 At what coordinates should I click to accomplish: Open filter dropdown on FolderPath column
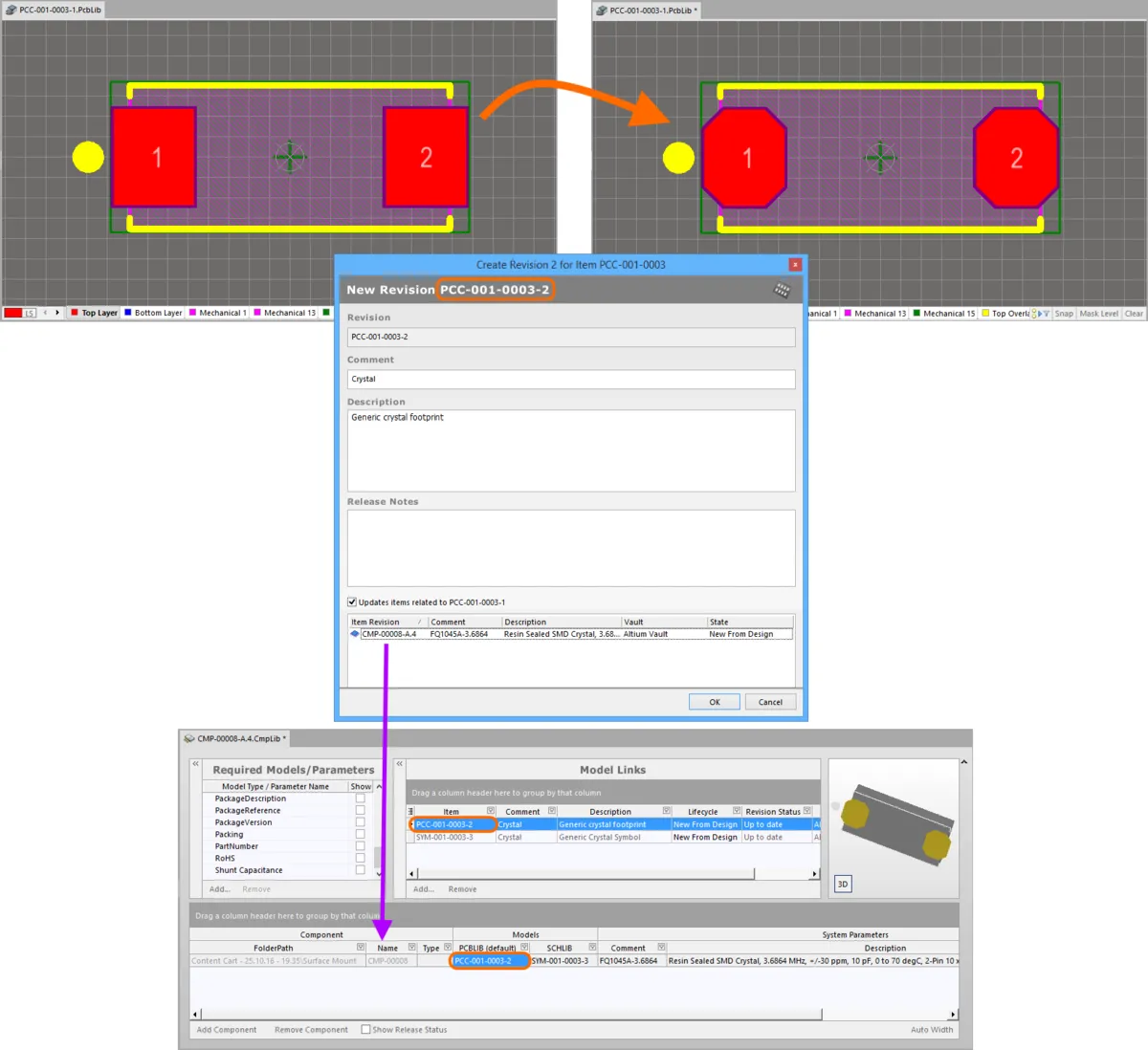tap(361, 948)
